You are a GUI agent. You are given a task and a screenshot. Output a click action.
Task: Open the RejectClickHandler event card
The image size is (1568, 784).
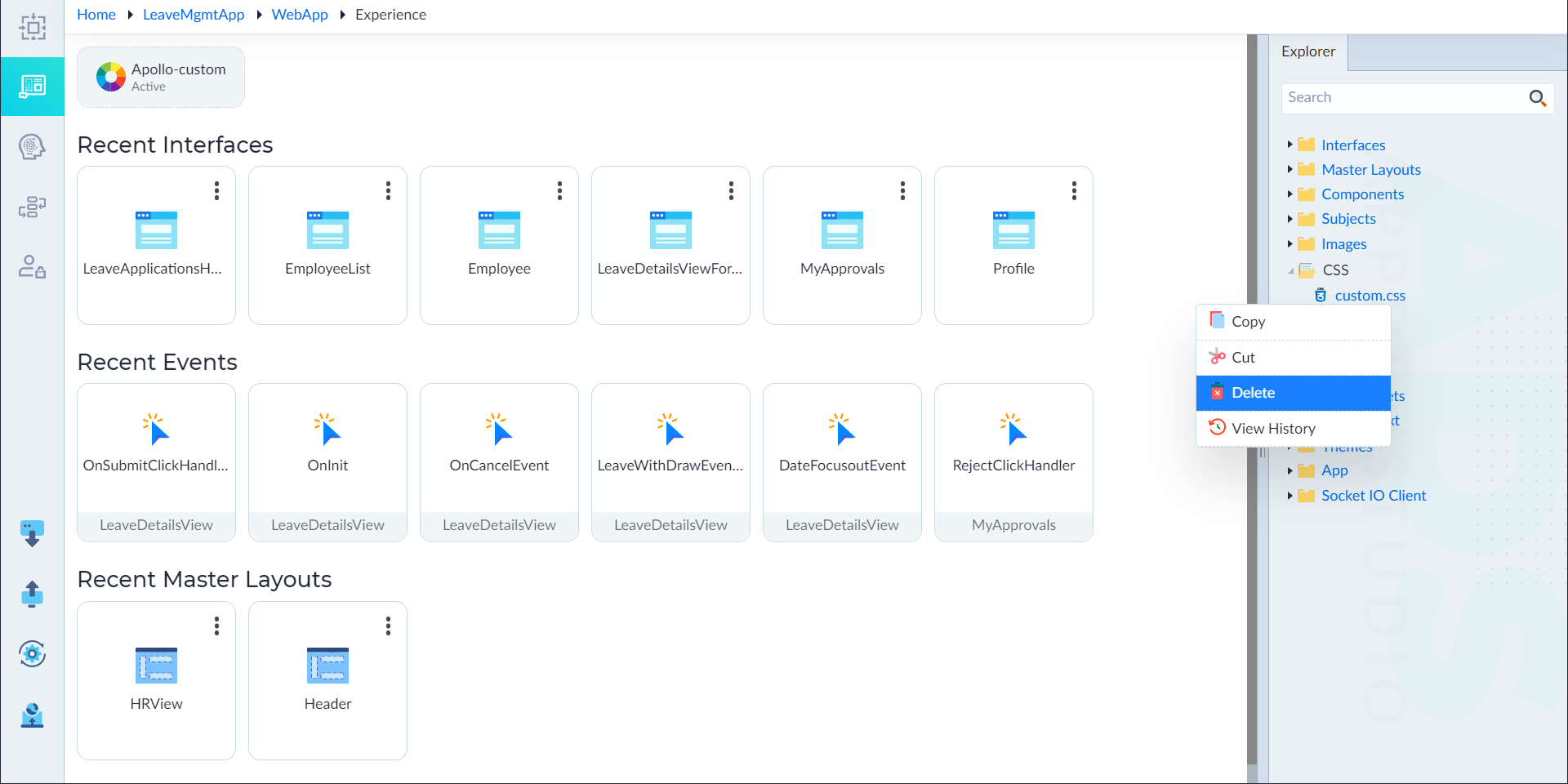1013,462
